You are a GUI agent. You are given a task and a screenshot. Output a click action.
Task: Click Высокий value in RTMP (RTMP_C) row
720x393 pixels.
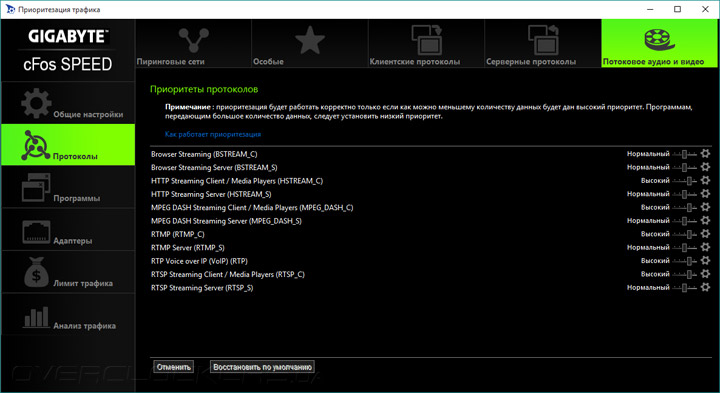pos(655,234)
